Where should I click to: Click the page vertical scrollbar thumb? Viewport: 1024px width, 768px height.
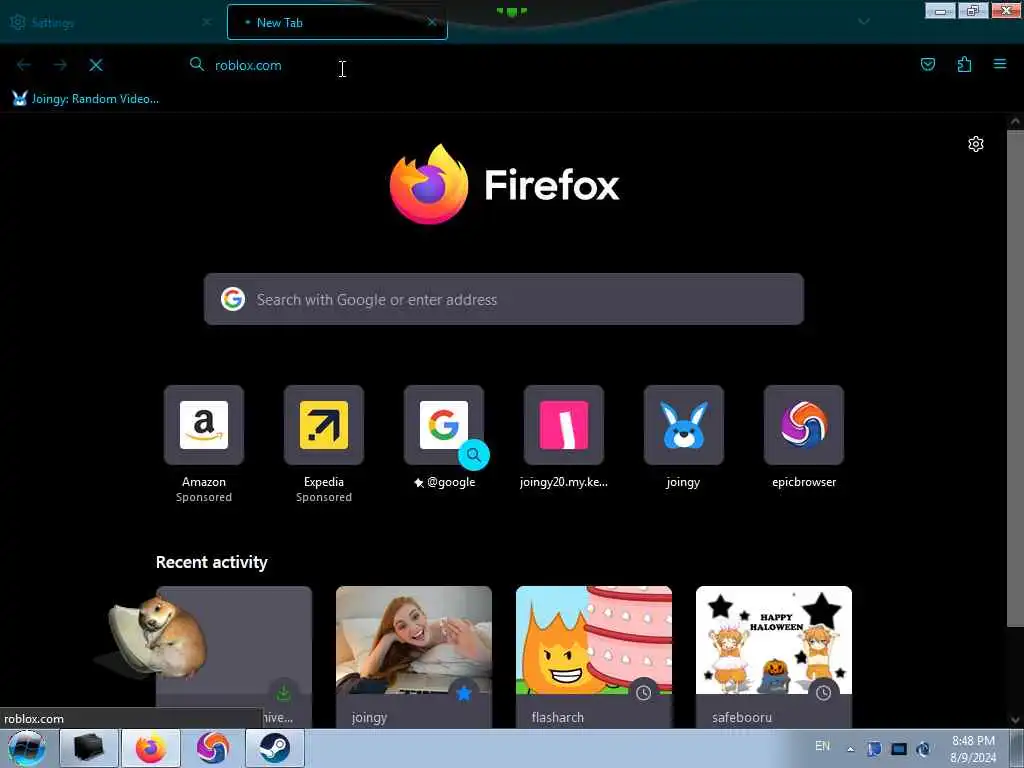1016,379
